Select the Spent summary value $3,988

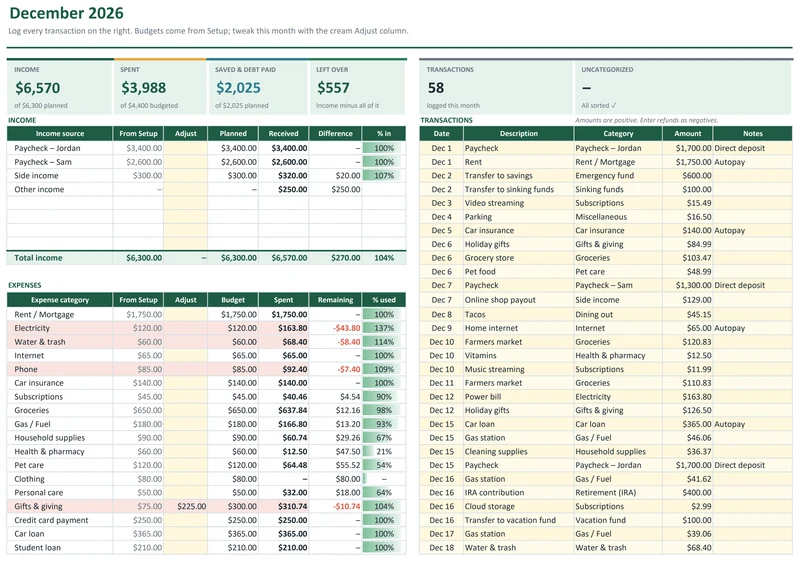click(x=143, y=88)
